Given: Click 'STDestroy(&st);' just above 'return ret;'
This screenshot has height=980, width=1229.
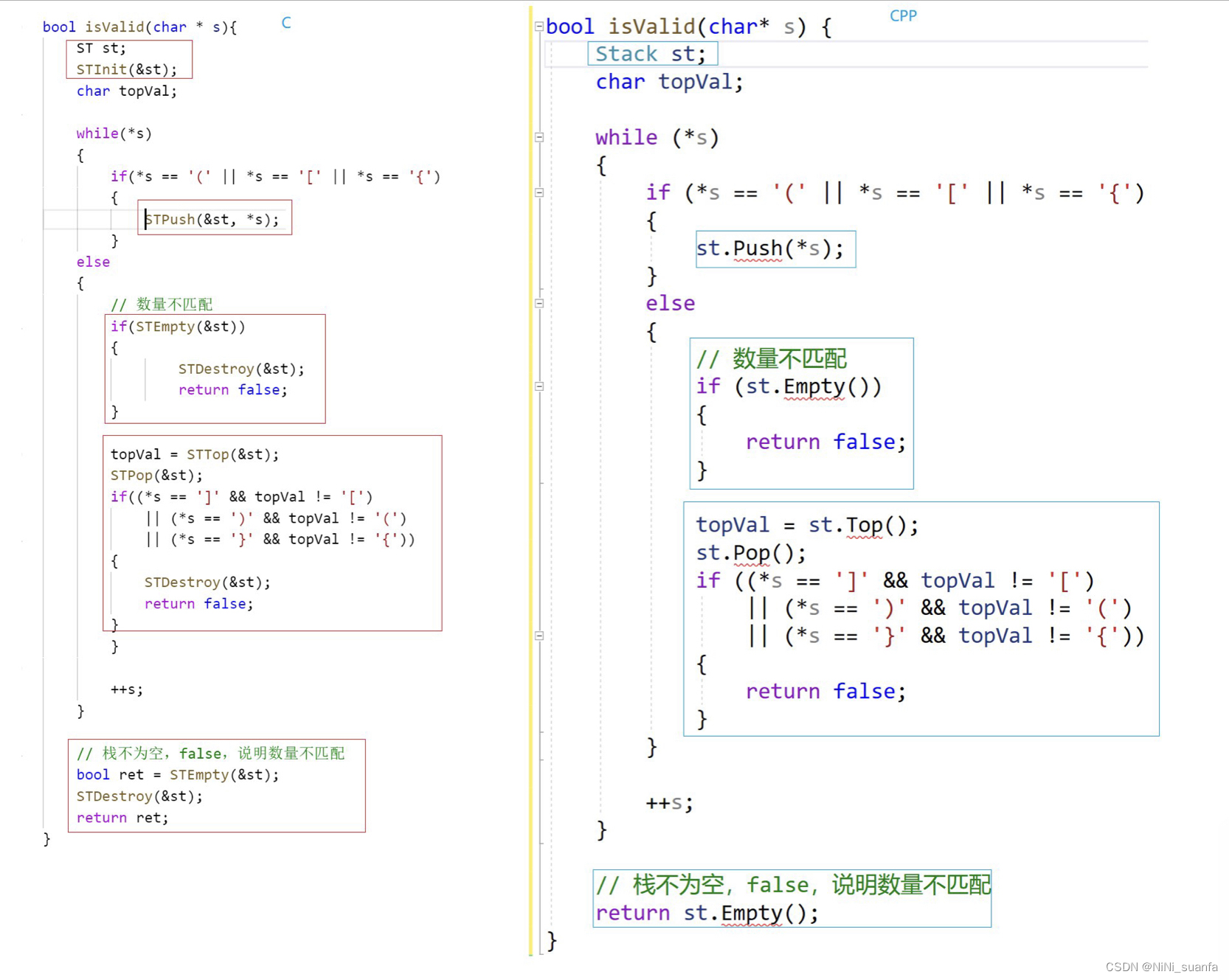Looking at the screenshot, I should 139,796.
